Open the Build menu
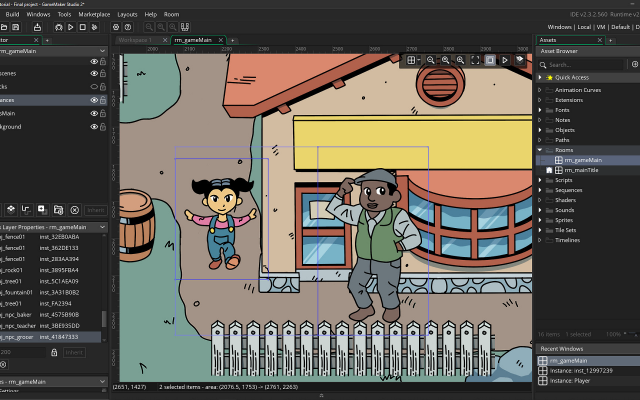This screenshot has height=400, width=640. click(x=12, y=14)
